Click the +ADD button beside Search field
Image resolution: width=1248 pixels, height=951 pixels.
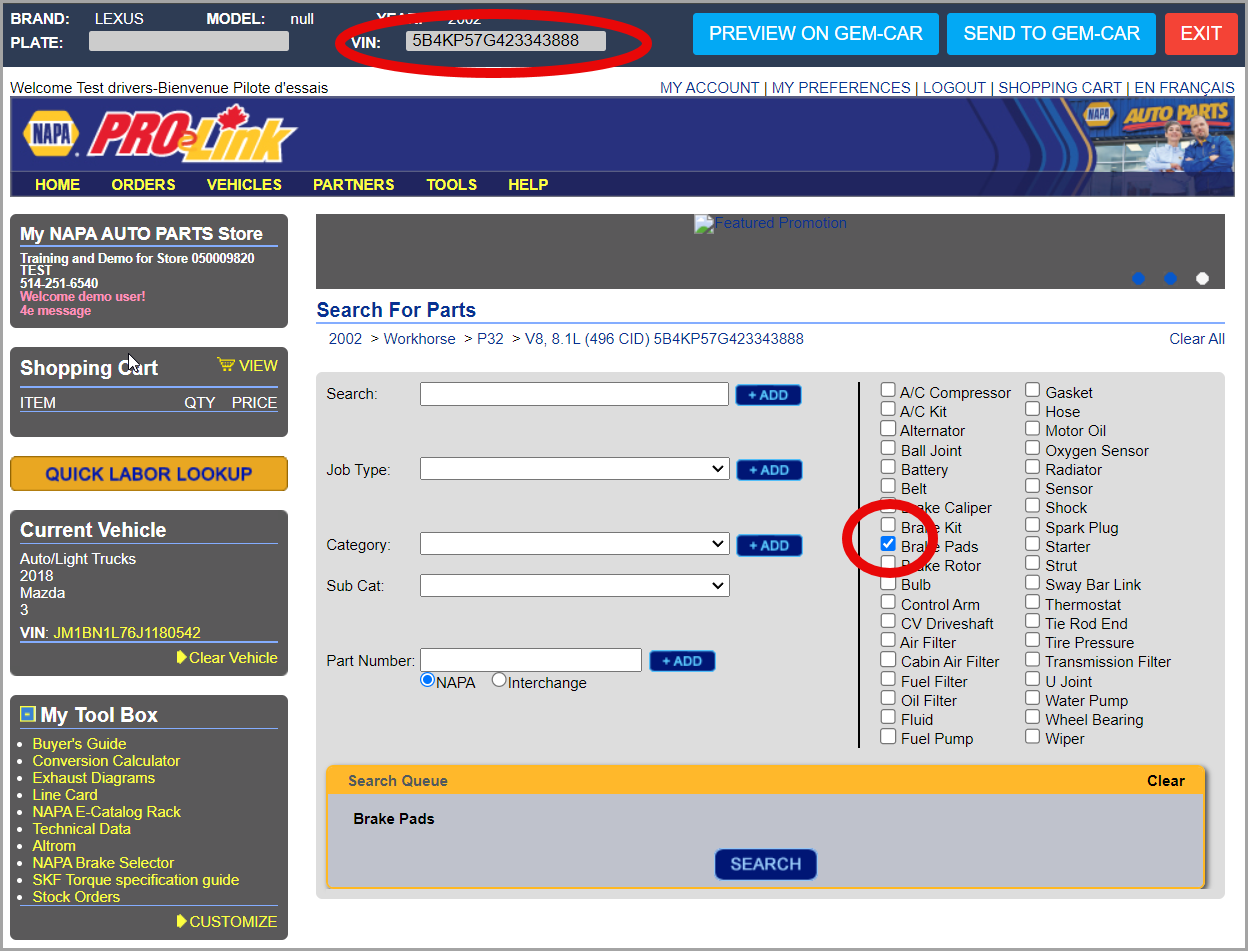point(768,395)
